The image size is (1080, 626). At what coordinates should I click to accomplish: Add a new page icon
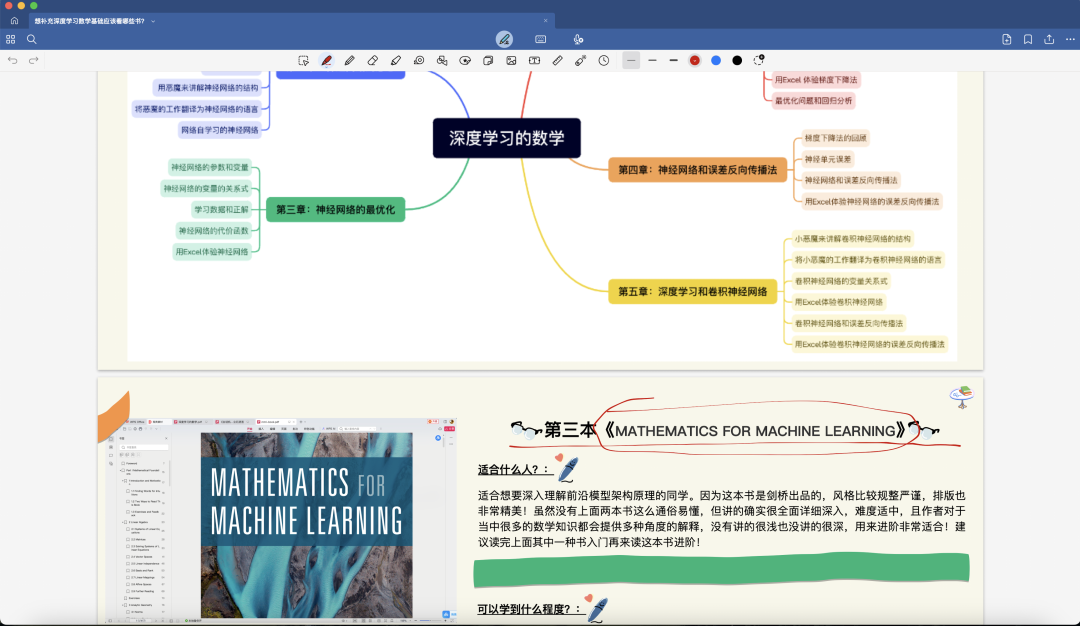coord(1006,39)
